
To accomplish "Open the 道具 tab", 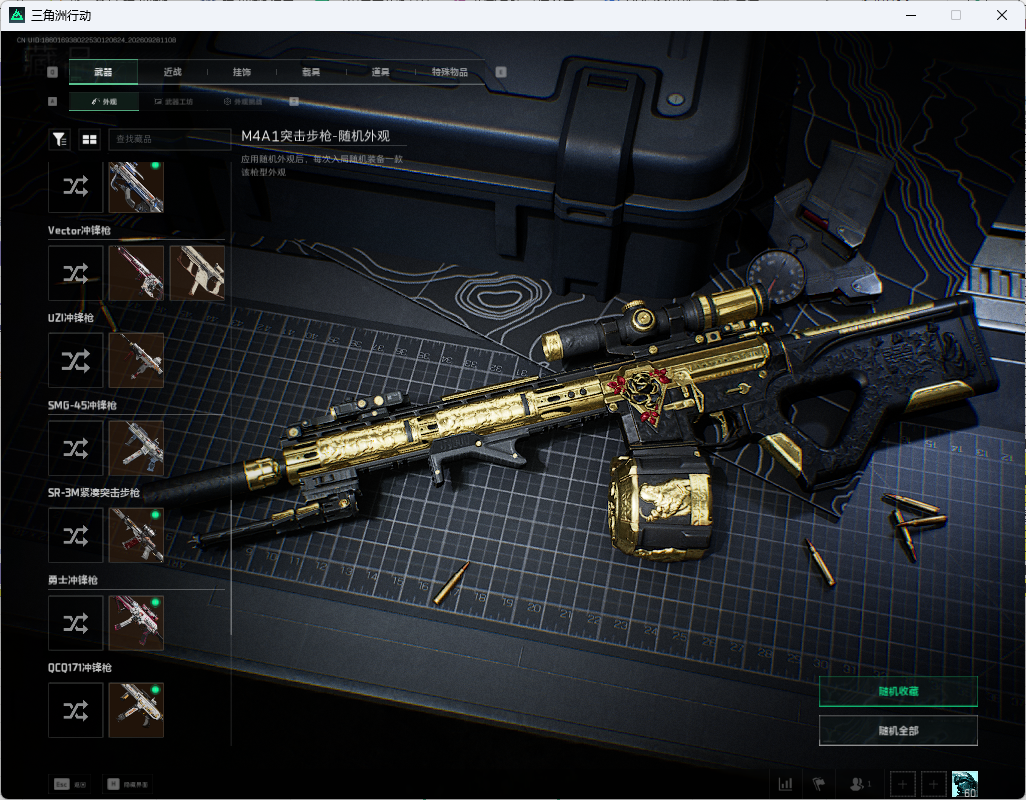I will [x=381, y=72].
